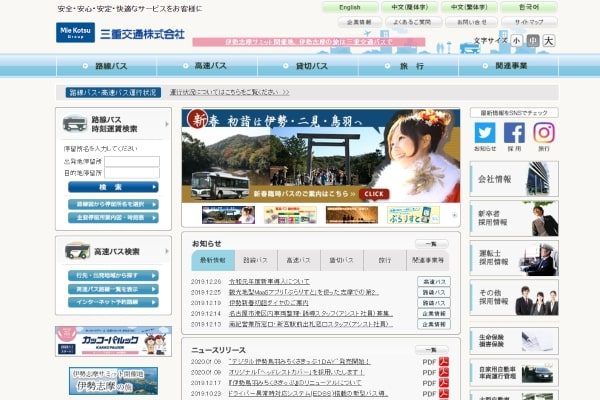The height and width of the screenshot is (400, 600).
Task: Open the 生命保険損害保険 side banner
Action: click(x=514, y=341)
